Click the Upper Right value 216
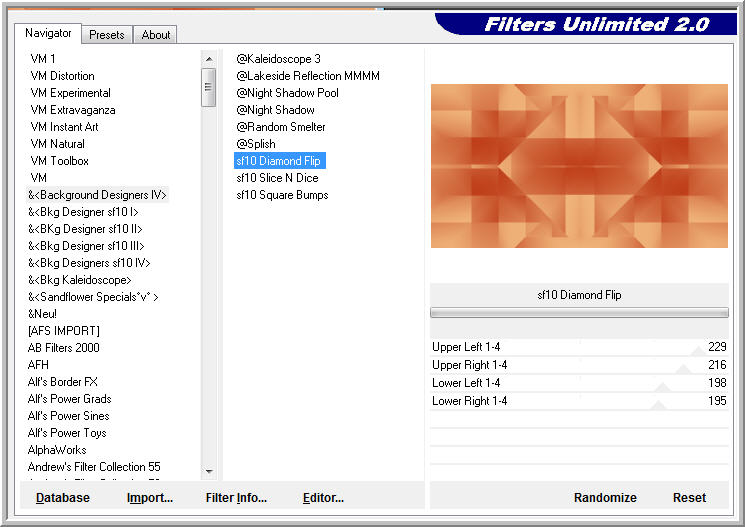Screen dimensions: 745x527 click(717, 365)
